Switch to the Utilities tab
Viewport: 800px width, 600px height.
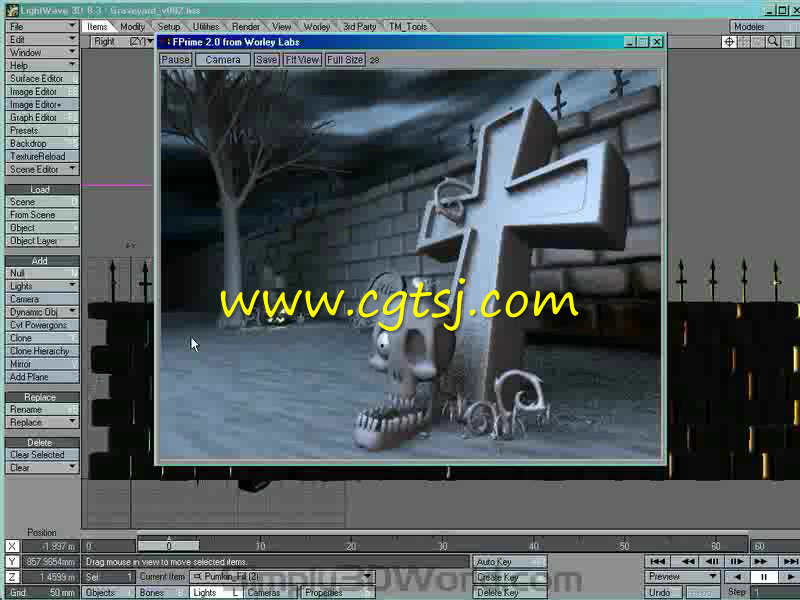point(206,27)
